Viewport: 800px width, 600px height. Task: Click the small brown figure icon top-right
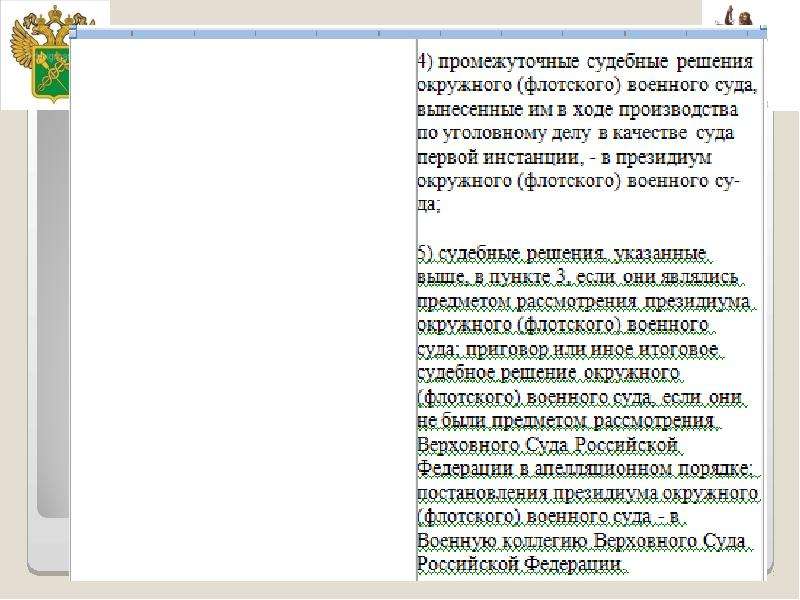point(735,15)
